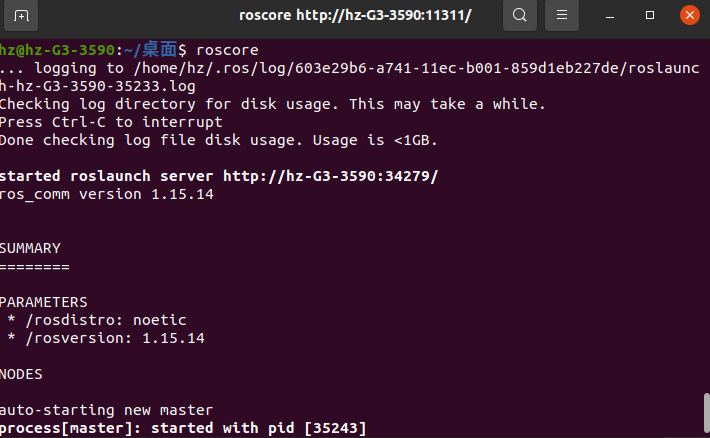Image resolution: width=710 pixels, height=438 pixels.
Task: Click the search magnifier icon
Action: pos(519,16)
